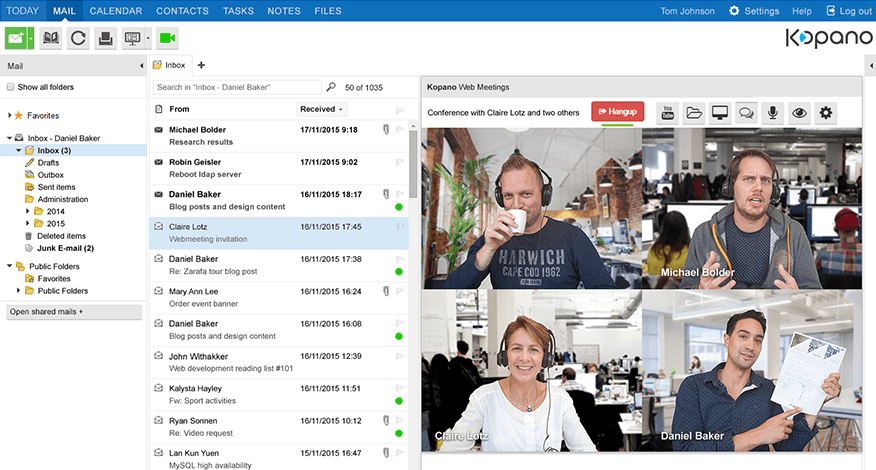Click the print icon in toolbar

[105, 39]
